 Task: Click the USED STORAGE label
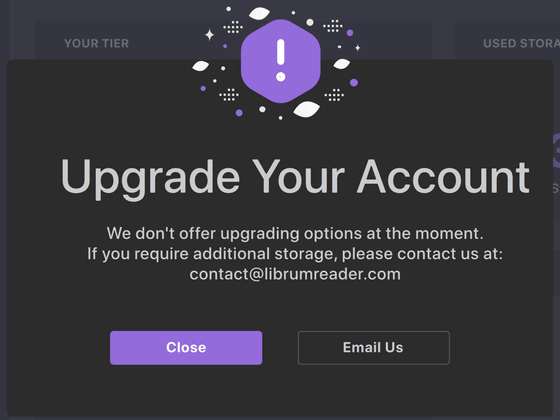[521, 44]
